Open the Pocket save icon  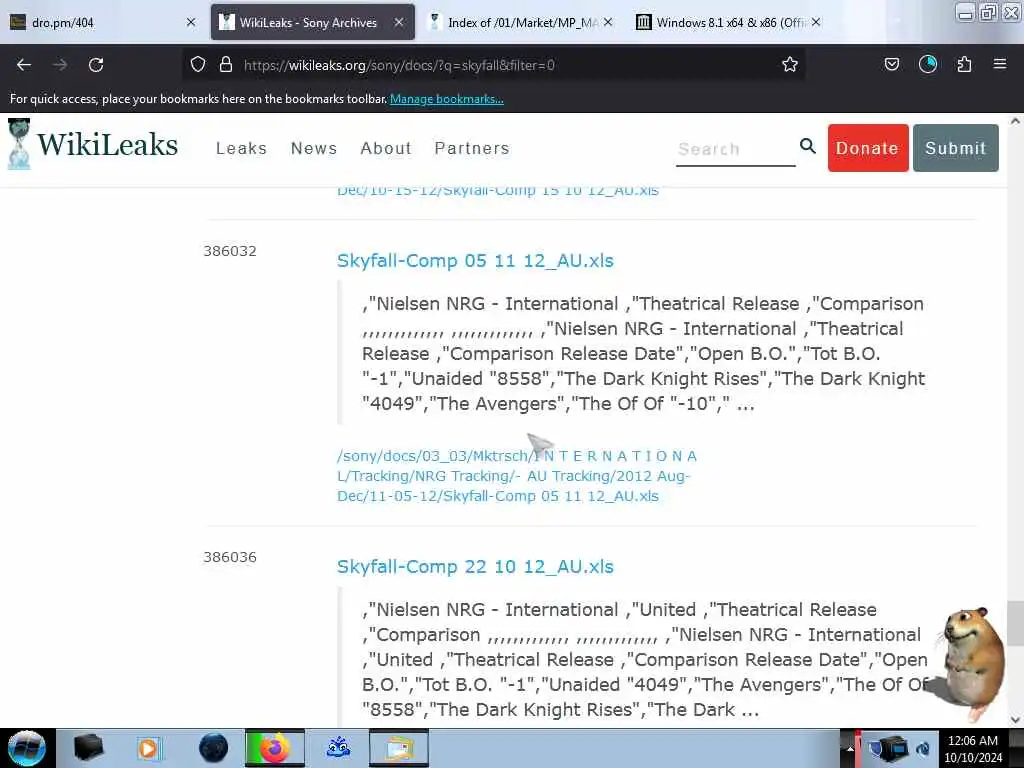891,65
